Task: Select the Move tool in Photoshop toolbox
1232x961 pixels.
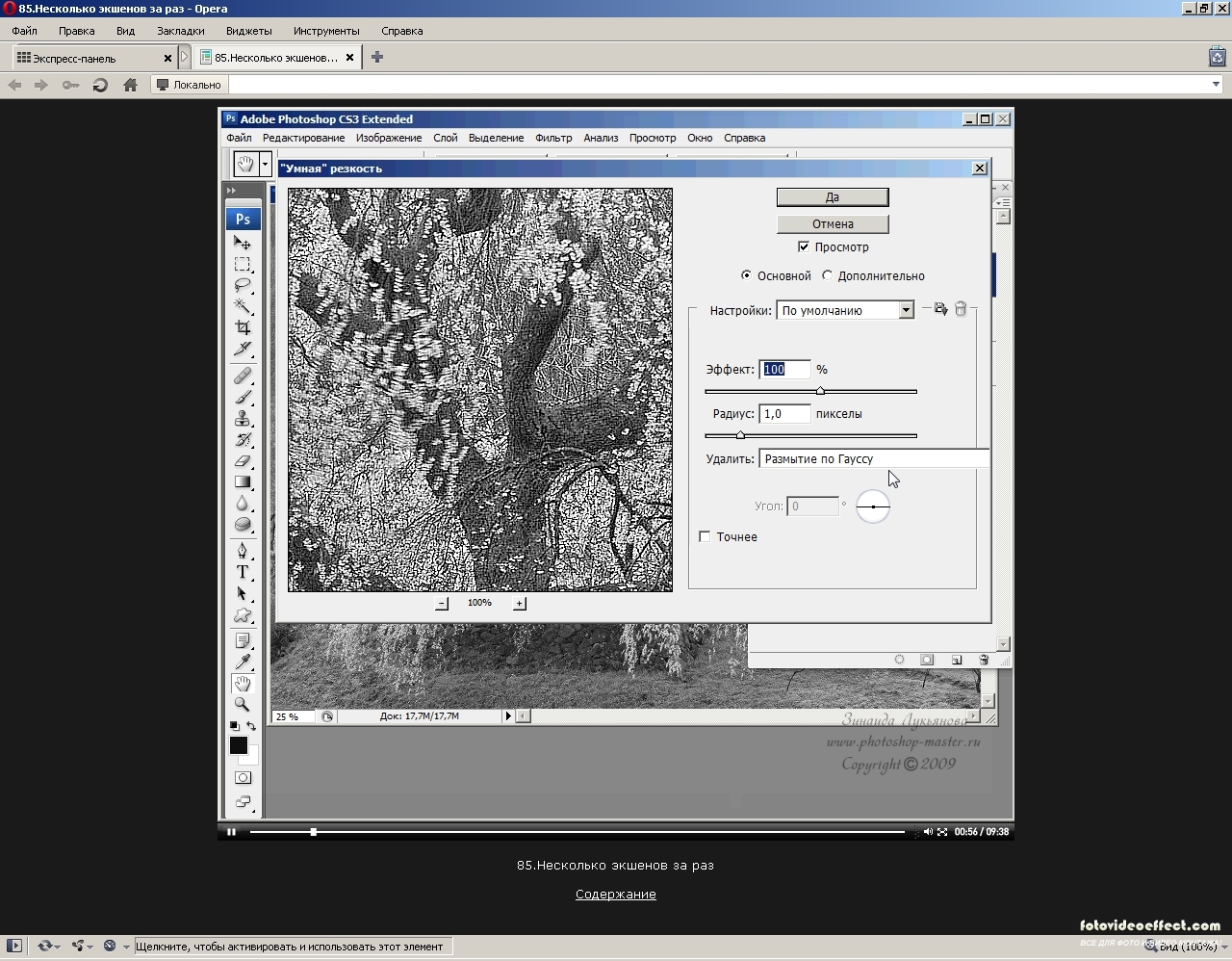Action: coord(243,243)
